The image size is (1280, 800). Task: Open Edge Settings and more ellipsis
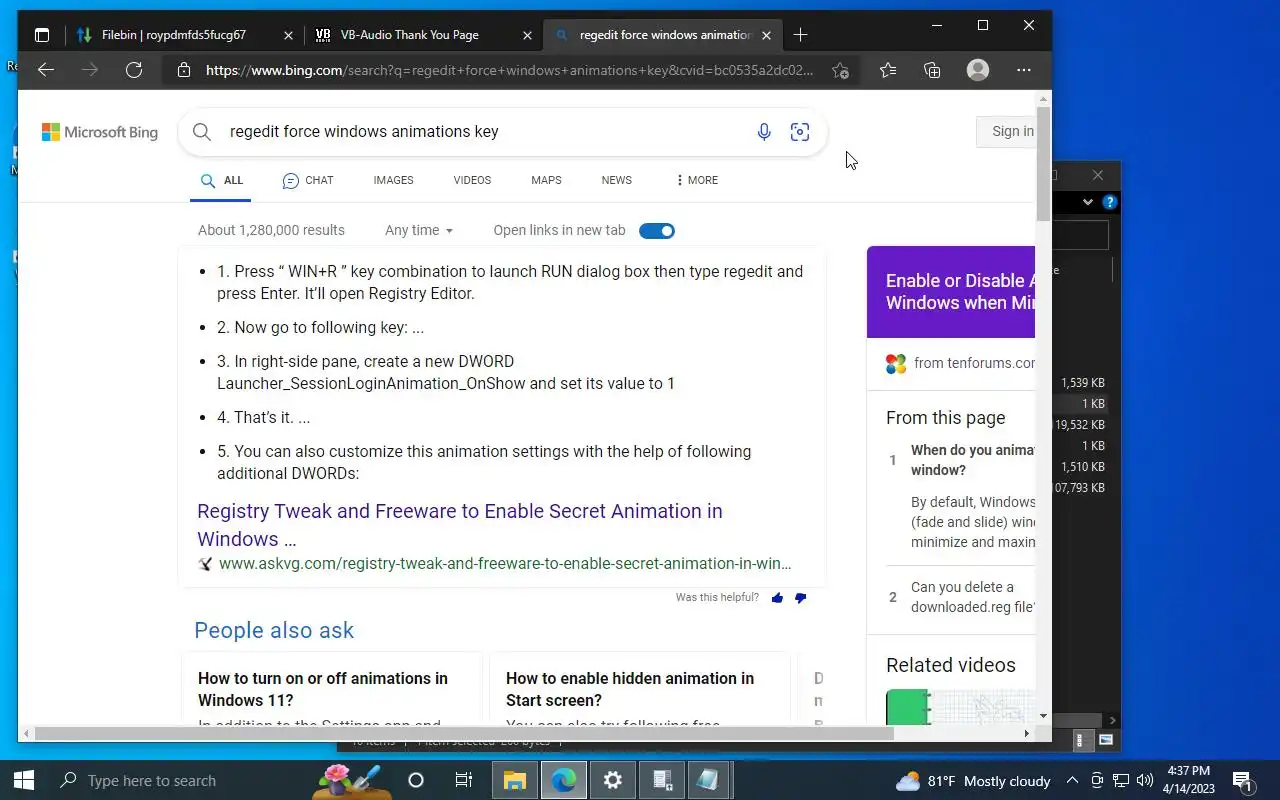[x=1023, y=70]
